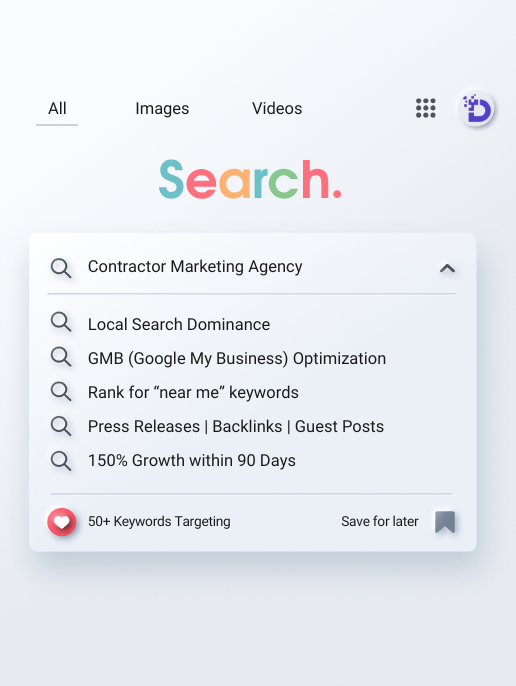Click the purple D profile avatar
Viewport: 516px width, 686px height.
[x=476, y=108]
